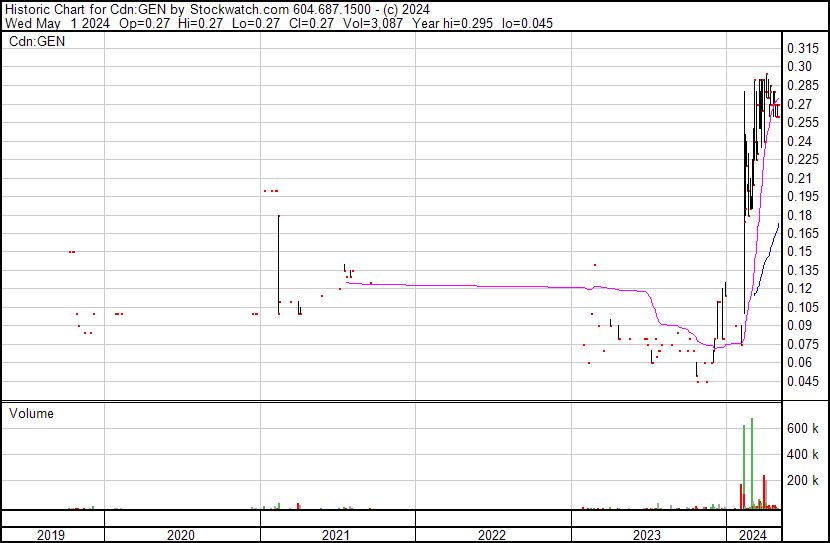The height and width of the screenshot is (543, 830).
Task: Click the 600 k volume axis label
Action: (803, 428)
